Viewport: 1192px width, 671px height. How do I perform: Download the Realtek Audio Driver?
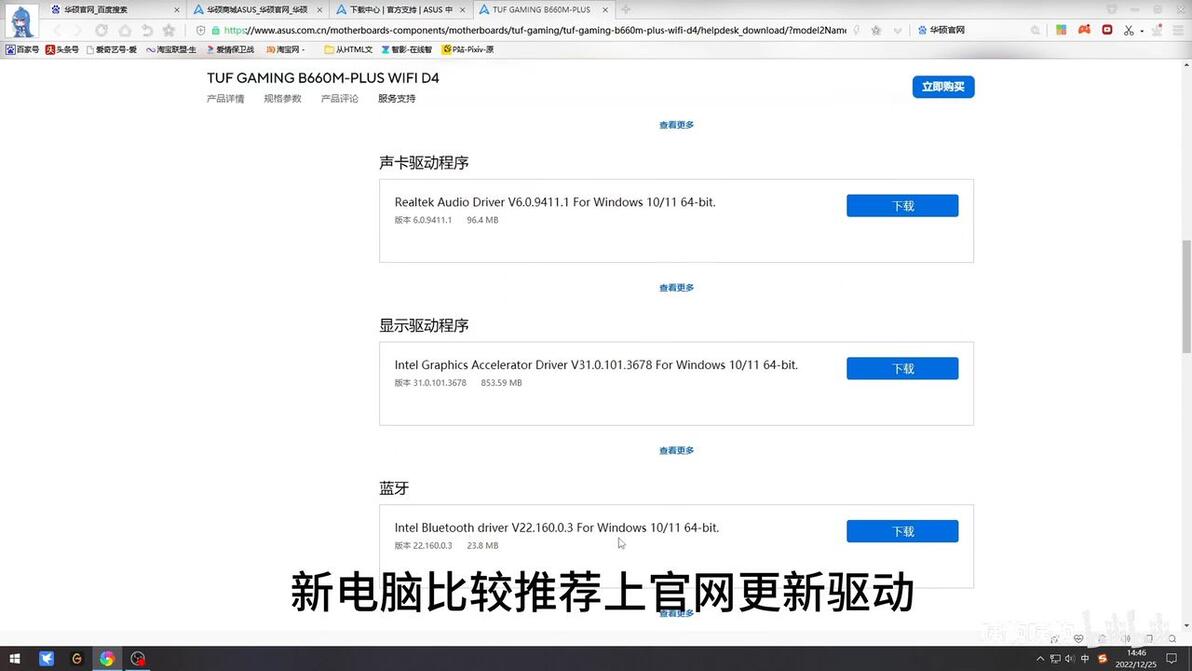click(x=902, y=206)
